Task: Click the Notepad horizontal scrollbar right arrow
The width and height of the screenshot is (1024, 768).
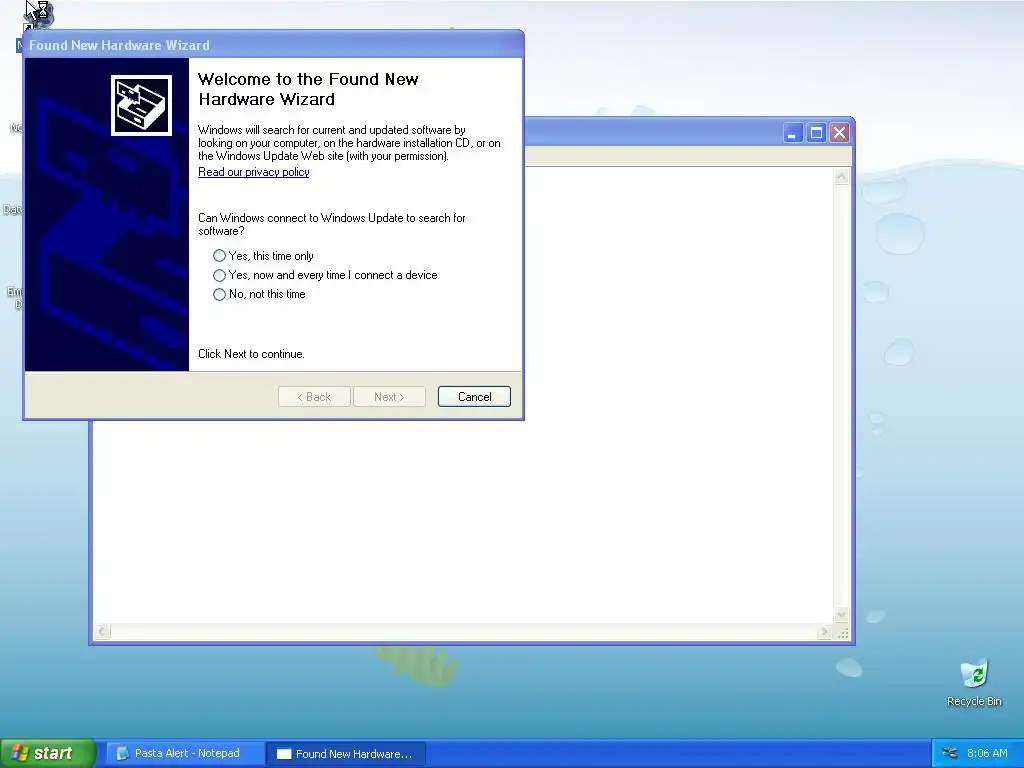Action: 824,632
